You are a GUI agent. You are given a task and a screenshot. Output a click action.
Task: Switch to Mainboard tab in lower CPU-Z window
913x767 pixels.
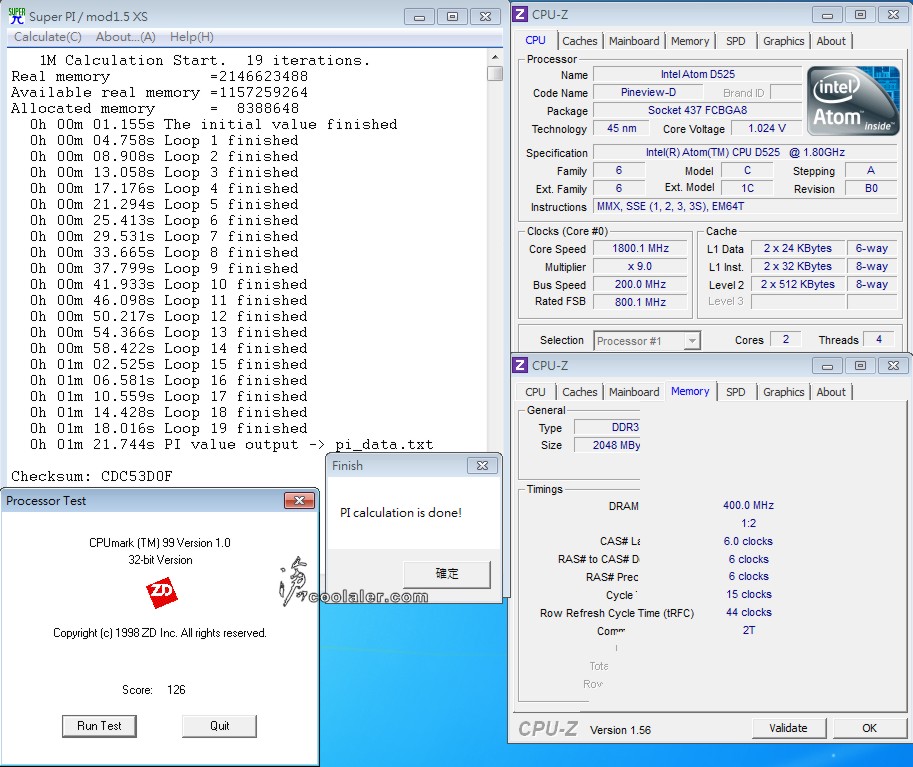coord(634,392)
